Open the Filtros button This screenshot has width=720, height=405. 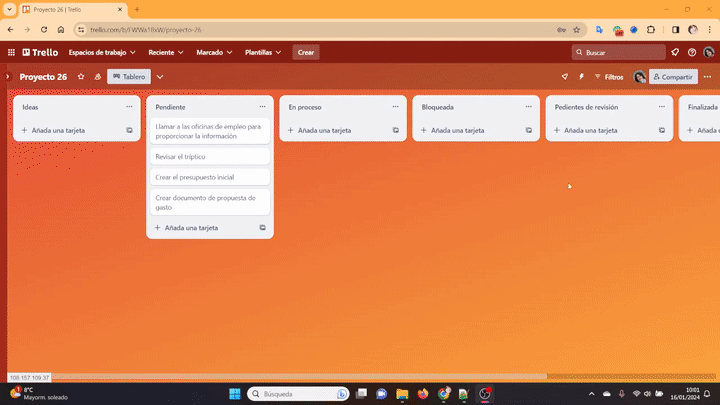tap(609, 77)
